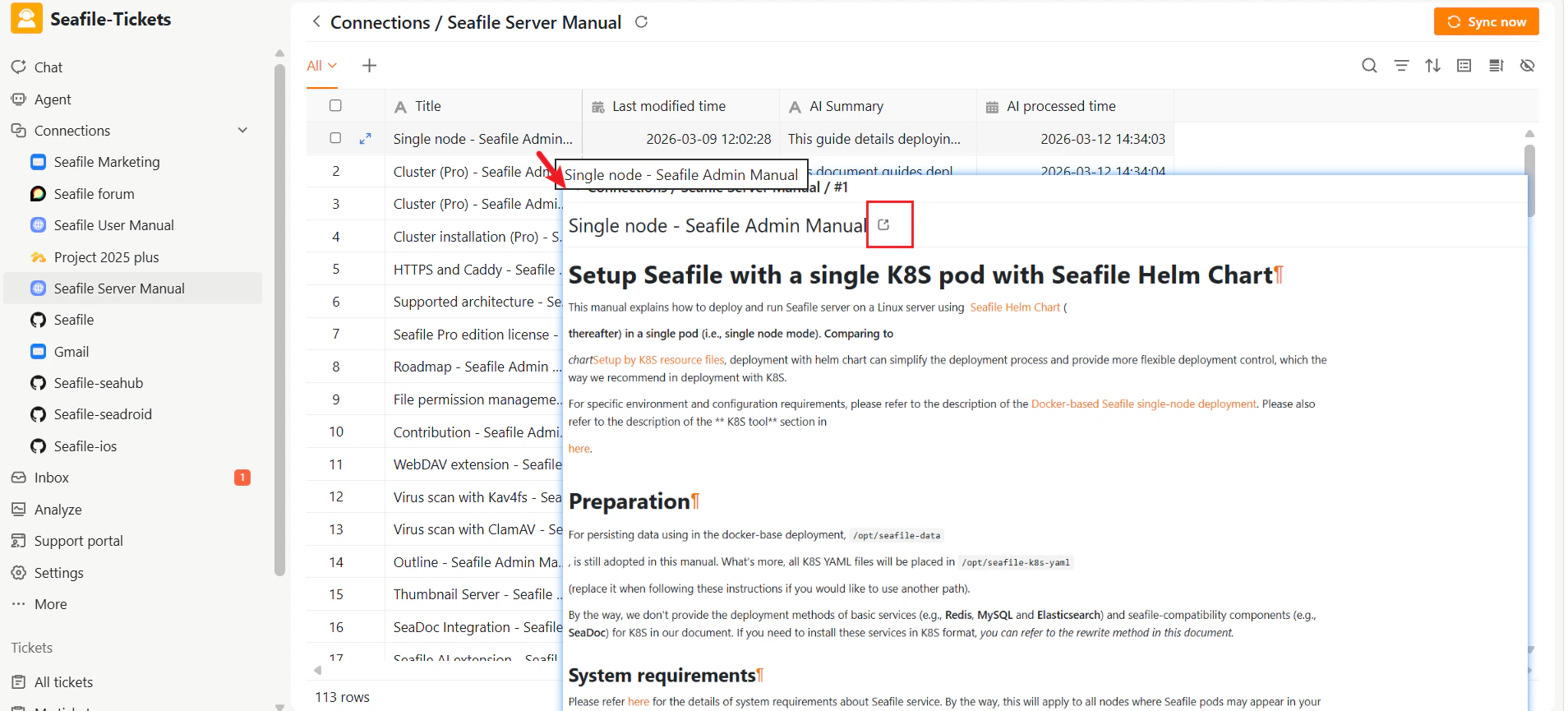Collapse the Connections chevron
The image size is (1568, 711).
point(242,131)
